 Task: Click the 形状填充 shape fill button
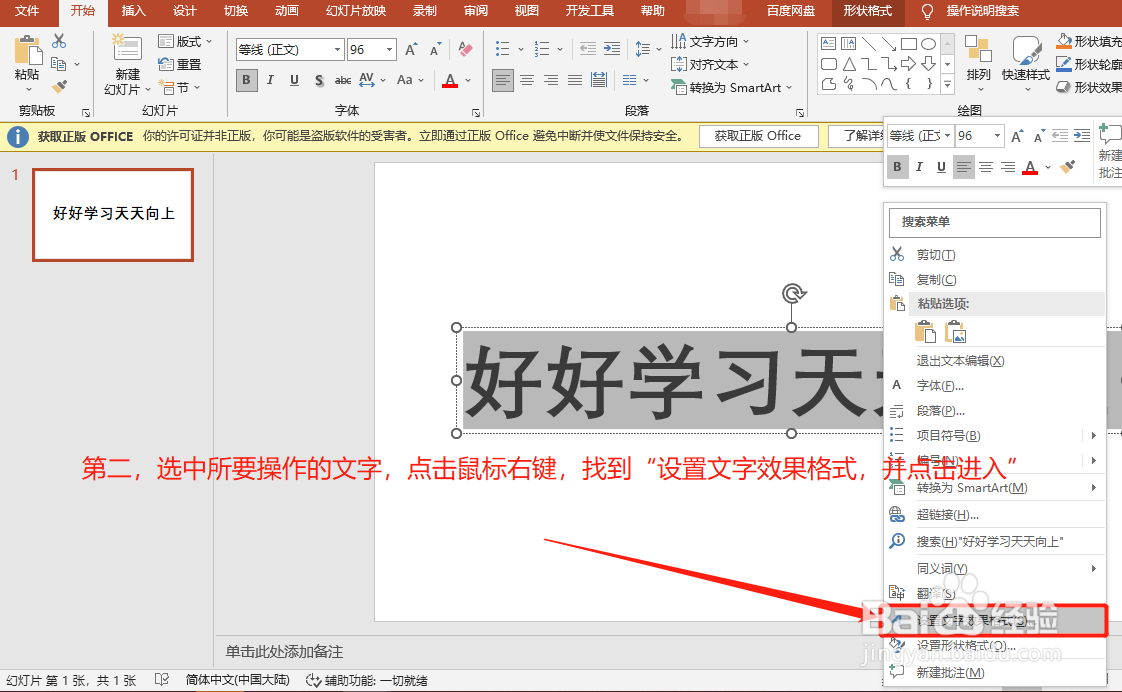pos(1089,42)
